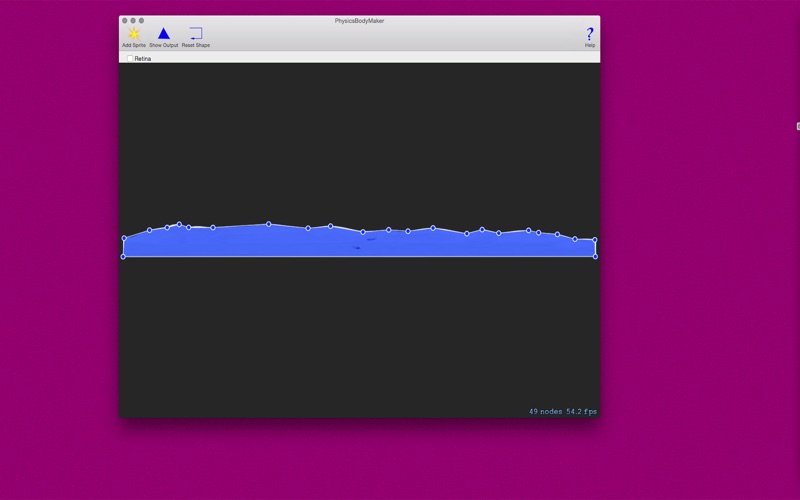Click the Reset Shape toolbar icon
800x500 pixels.
tap(196, 34)
